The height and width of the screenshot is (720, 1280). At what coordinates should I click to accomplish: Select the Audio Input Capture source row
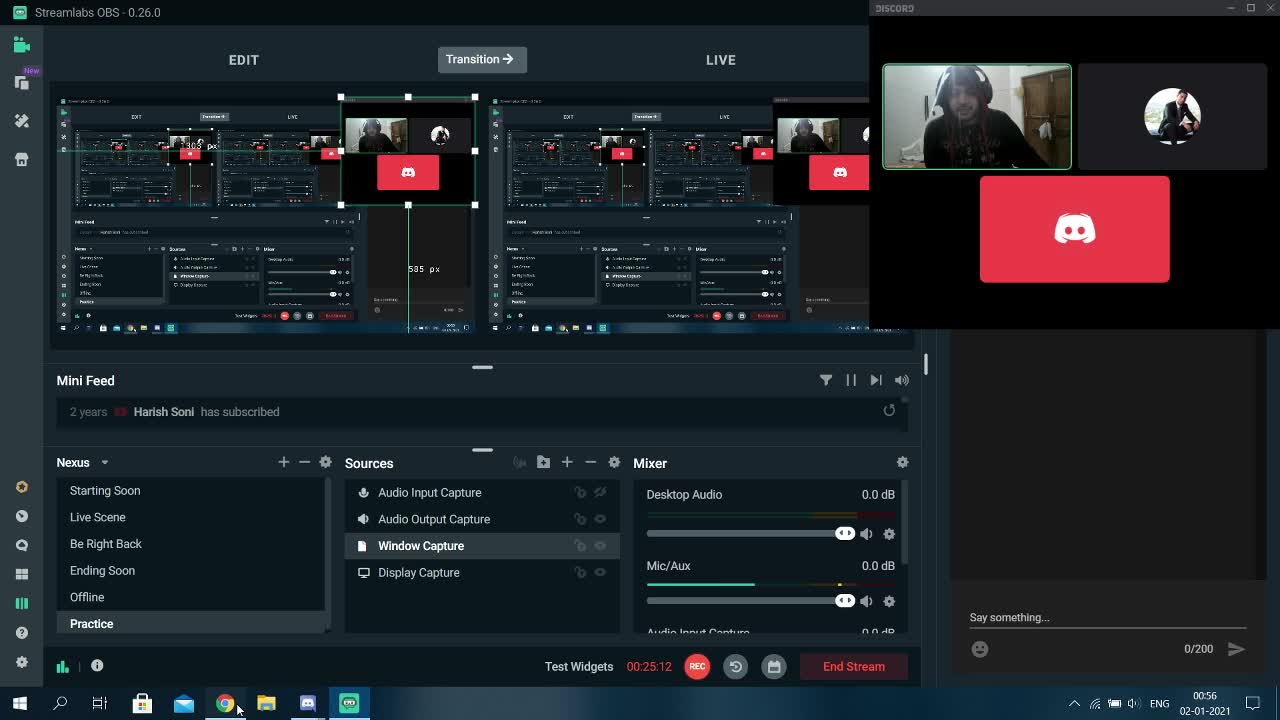click(483, 492)
